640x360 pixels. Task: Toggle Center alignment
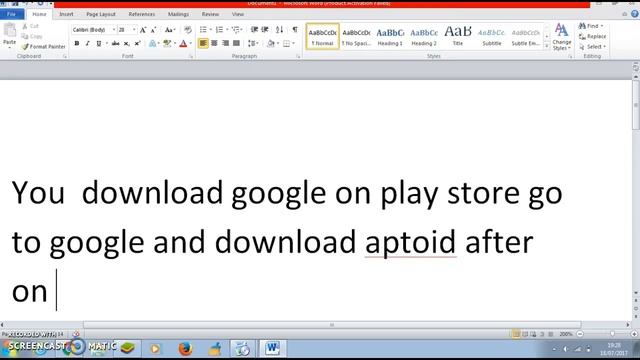214,43
